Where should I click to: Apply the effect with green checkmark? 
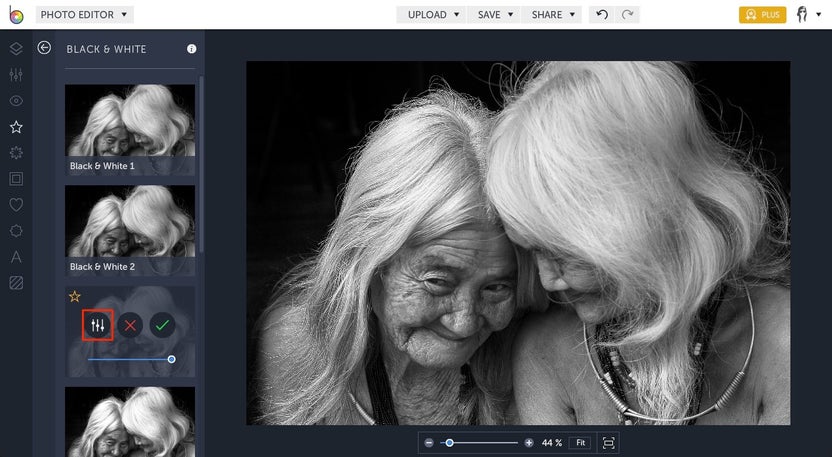(162, 325)
